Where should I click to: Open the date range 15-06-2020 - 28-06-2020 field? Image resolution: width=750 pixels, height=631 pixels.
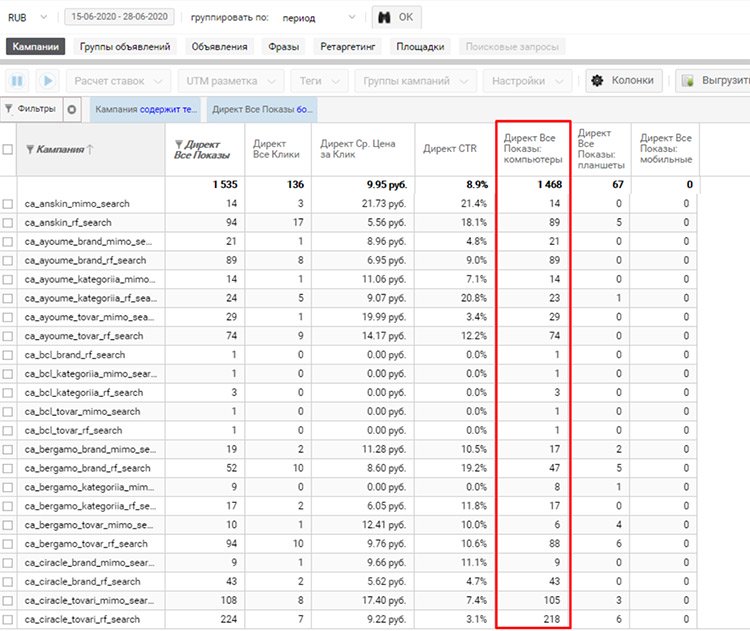(x=119, y=17)
